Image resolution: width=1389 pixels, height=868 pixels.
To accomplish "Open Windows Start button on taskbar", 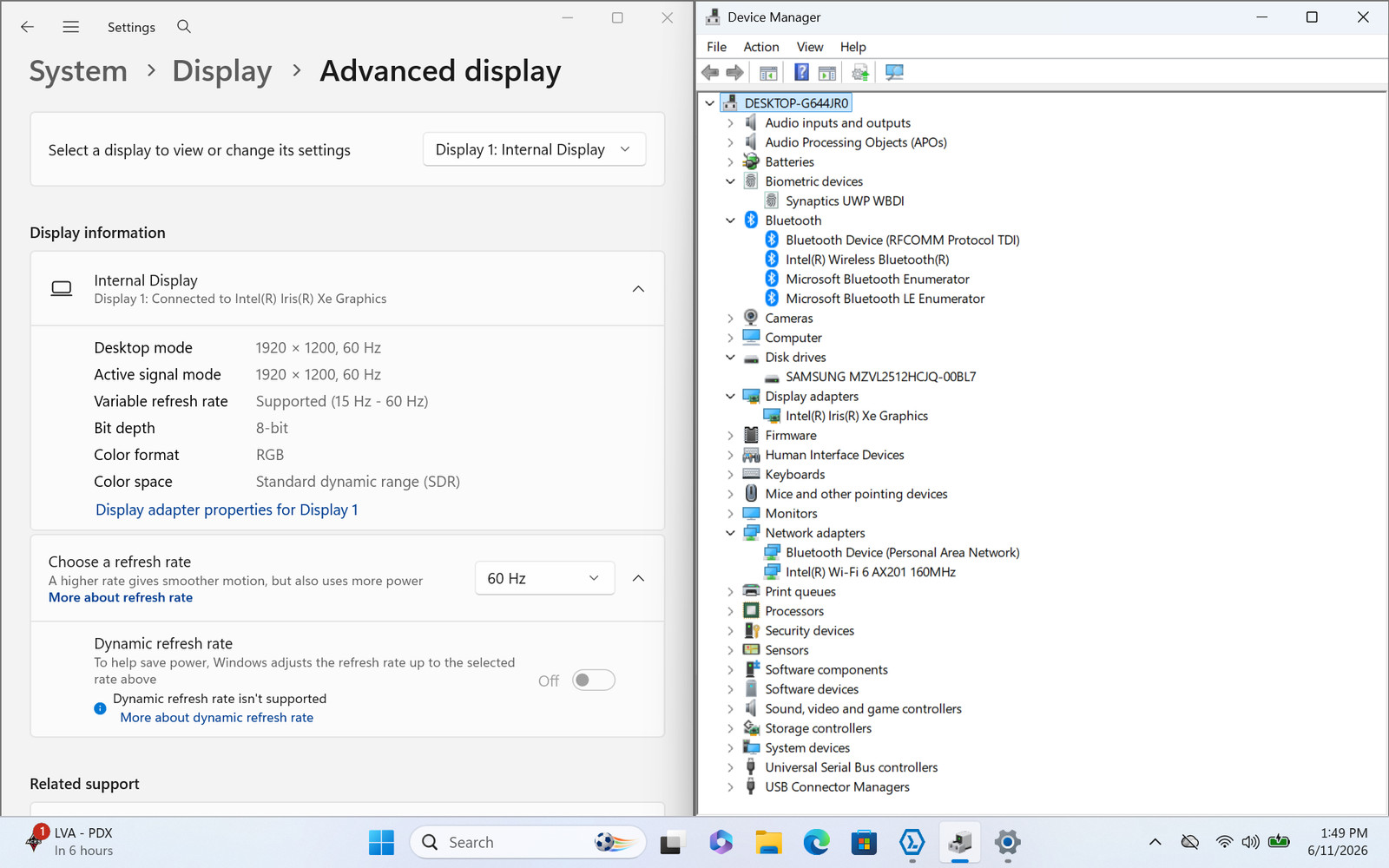I will pyautogui.click(x=381, y=842).
